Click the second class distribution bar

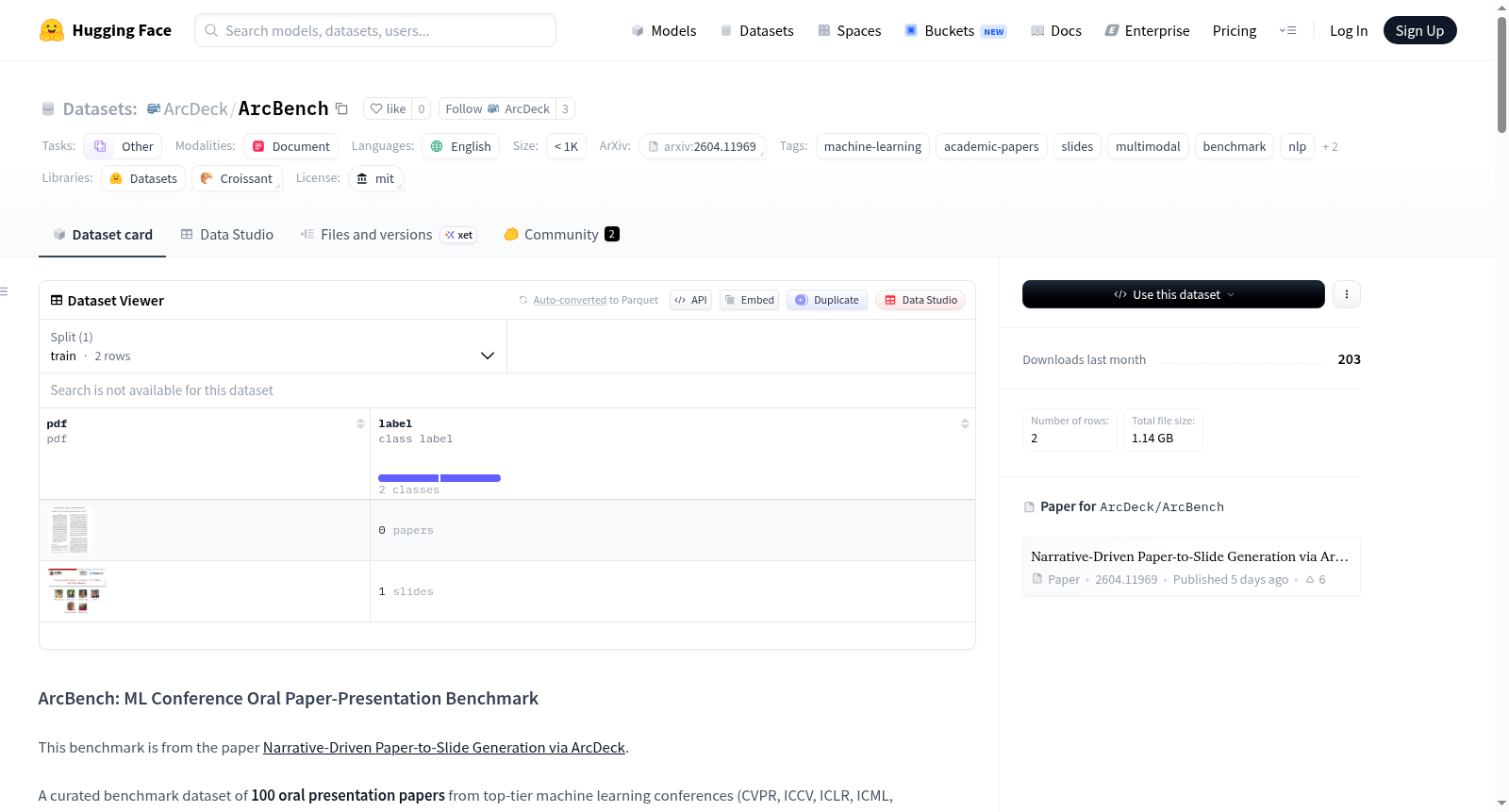pyautogui.click(x=471, y=478)
